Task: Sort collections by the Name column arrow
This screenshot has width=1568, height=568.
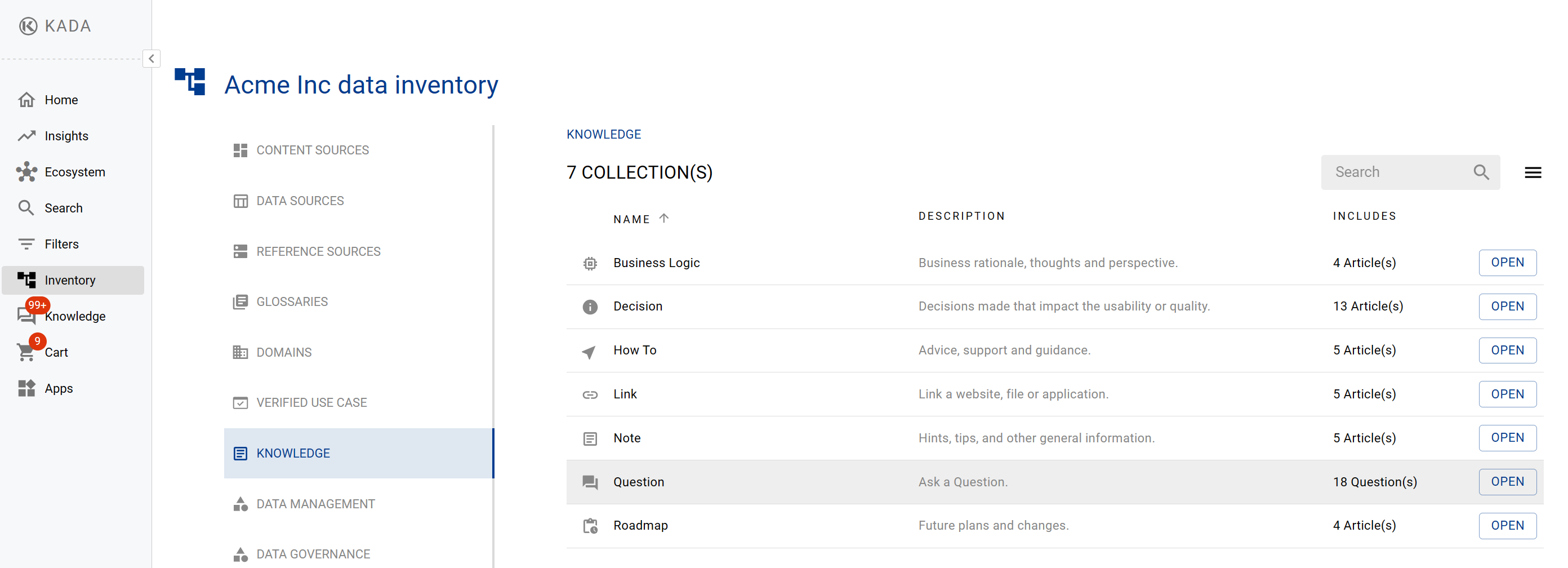Action: [x=663, y=218]
